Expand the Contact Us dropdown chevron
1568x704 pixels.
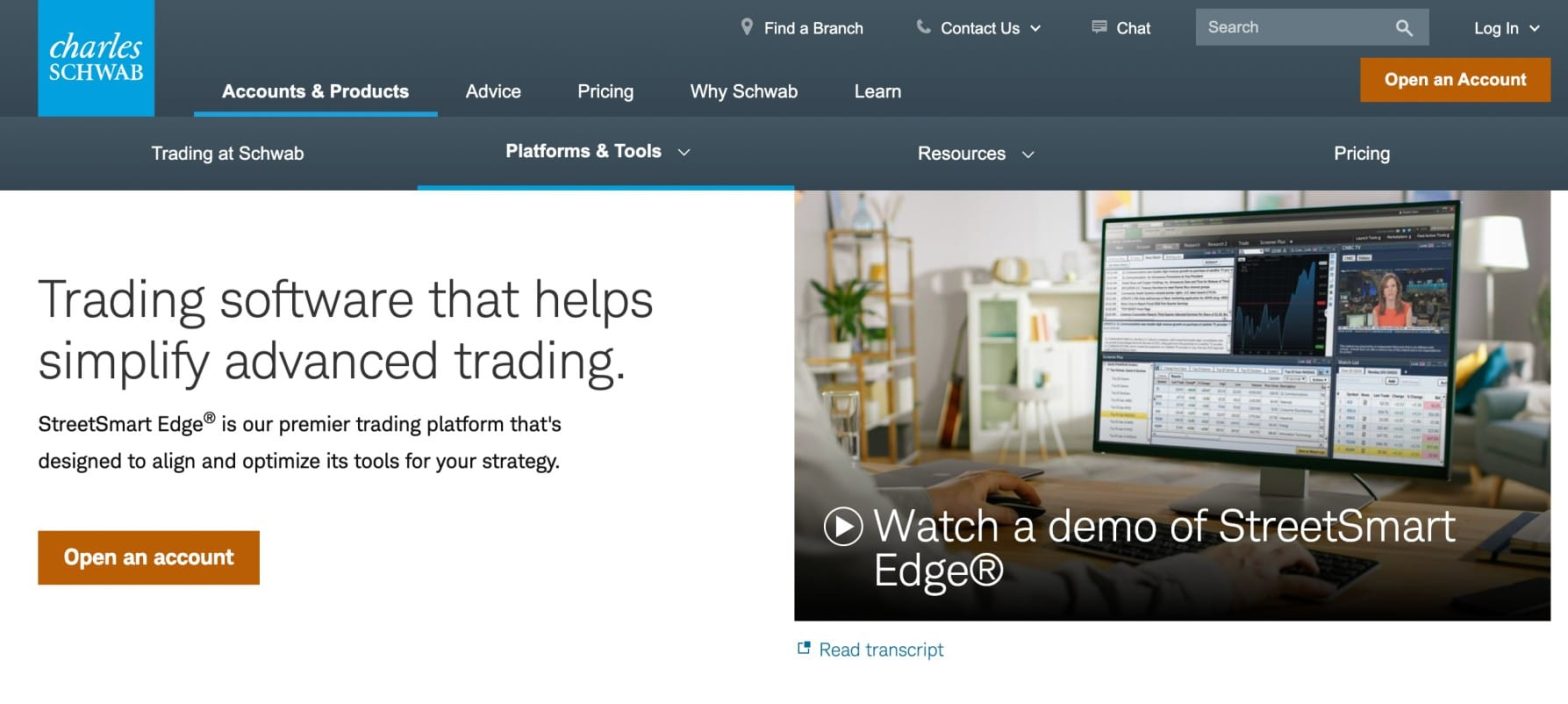[x=1035, y=28]
